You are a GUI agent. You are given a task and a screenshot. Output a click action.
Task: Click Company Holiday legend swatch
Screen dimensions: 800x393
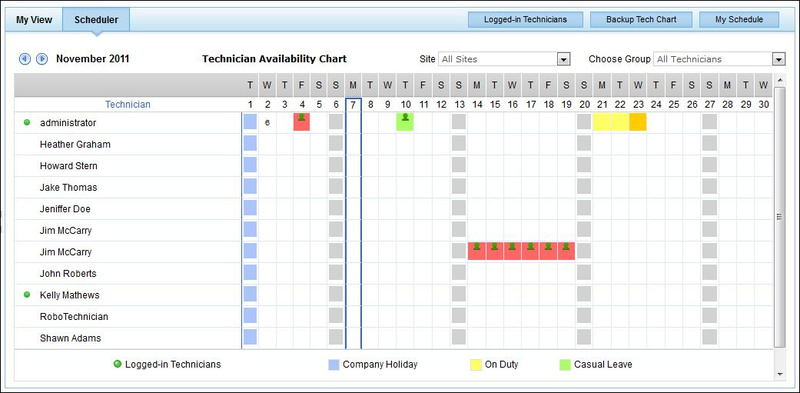coord(334,364)
